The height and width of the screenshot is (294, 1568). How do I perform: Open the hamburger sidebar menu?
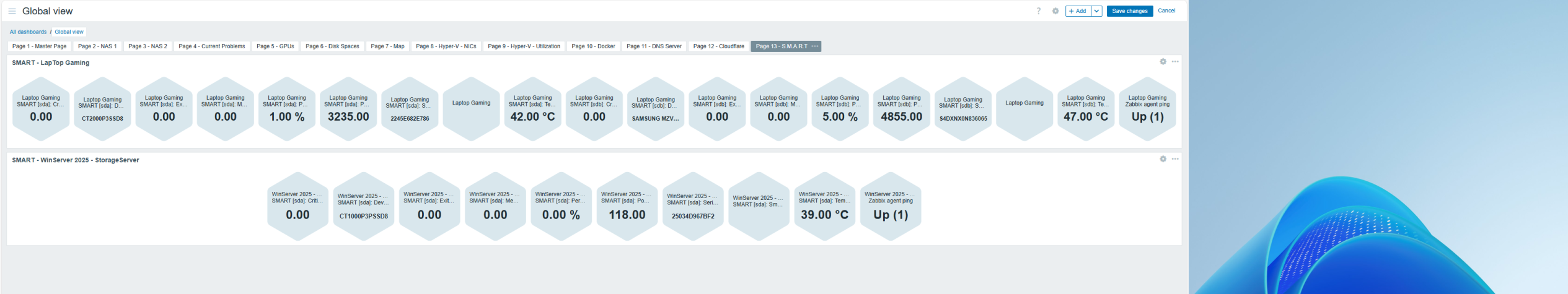pos(12,11)
